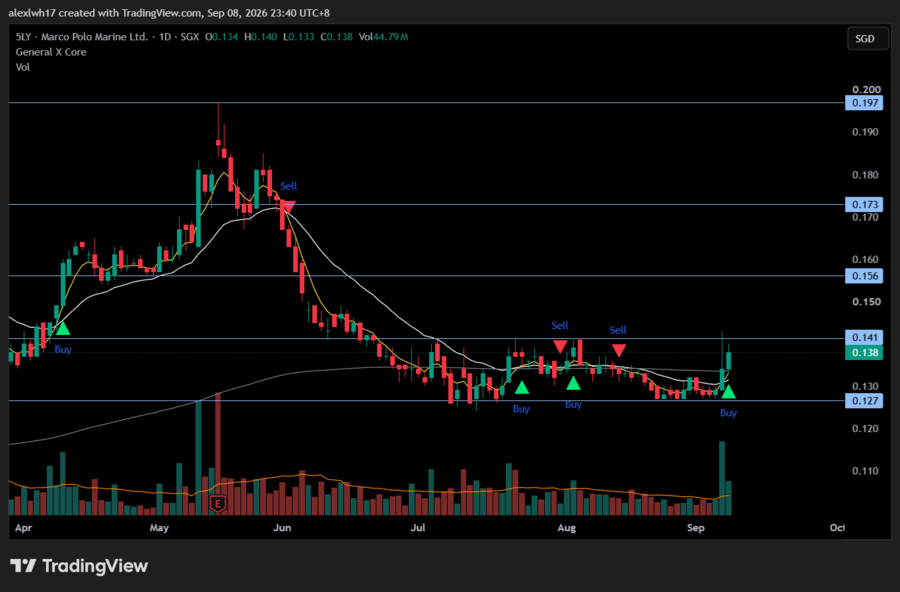Click the red earnings E icon
Screen dimensions: 900x592
(218, 504)
